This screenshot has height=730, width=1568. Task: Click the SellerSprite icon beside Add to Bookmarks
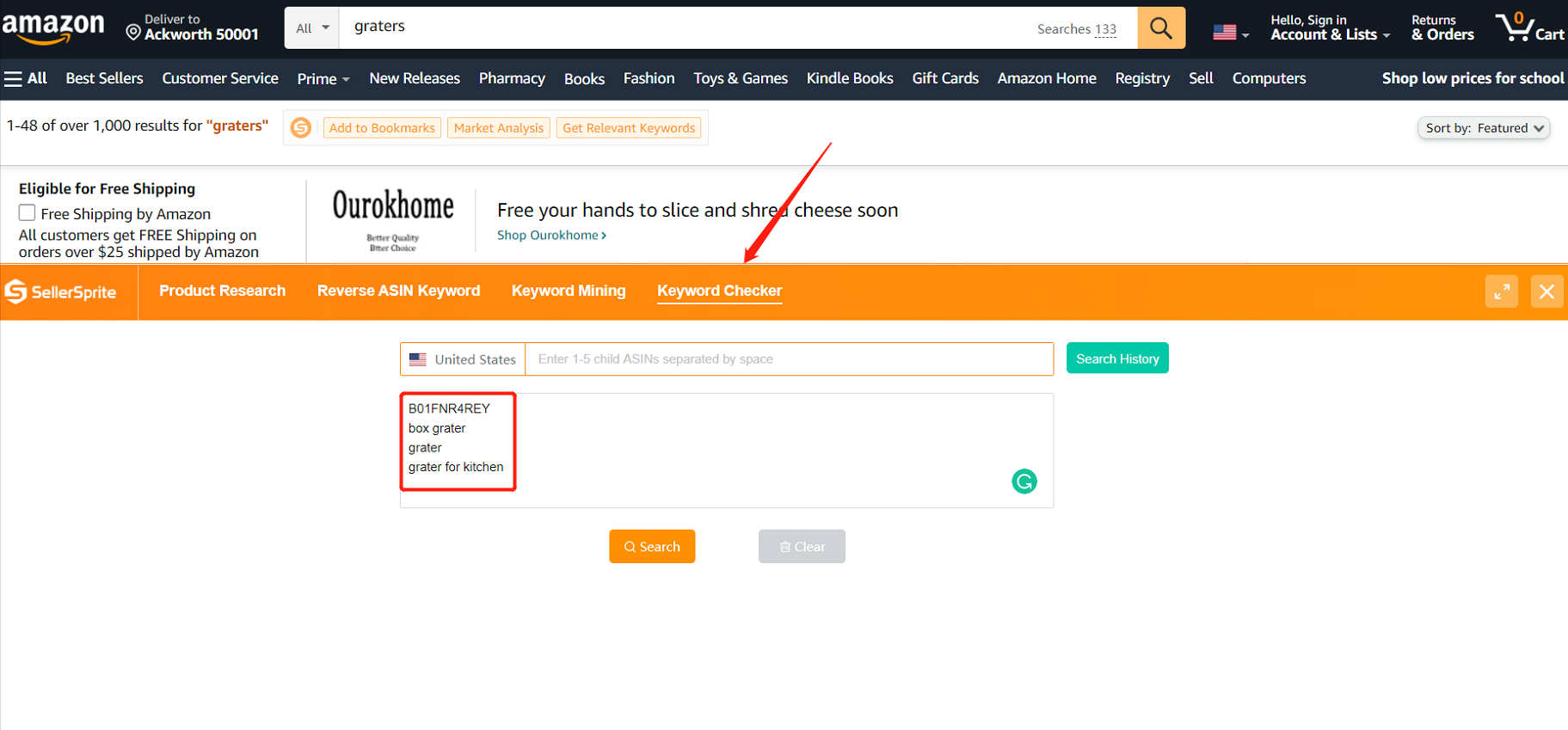click(301, 128)
